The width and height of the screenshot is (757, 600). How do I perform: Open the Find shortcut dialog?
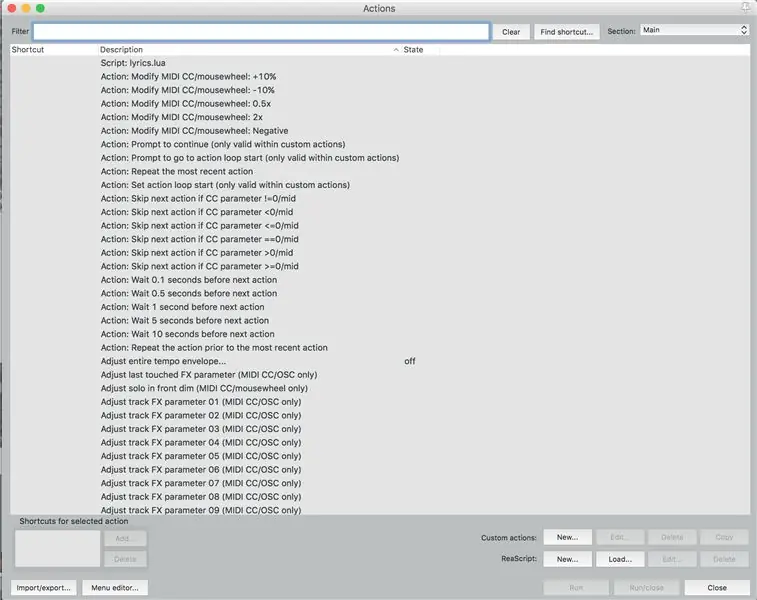coord(566,32)
